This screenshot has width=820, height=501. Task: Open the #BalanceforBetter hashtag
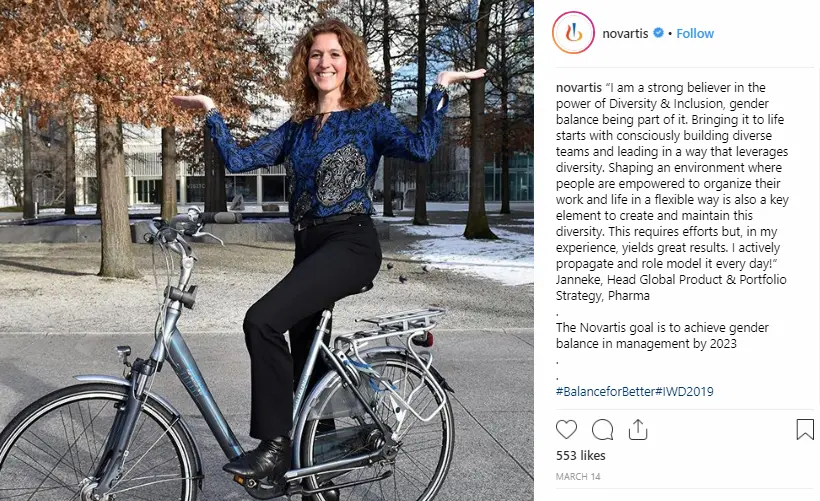[605, 391]
